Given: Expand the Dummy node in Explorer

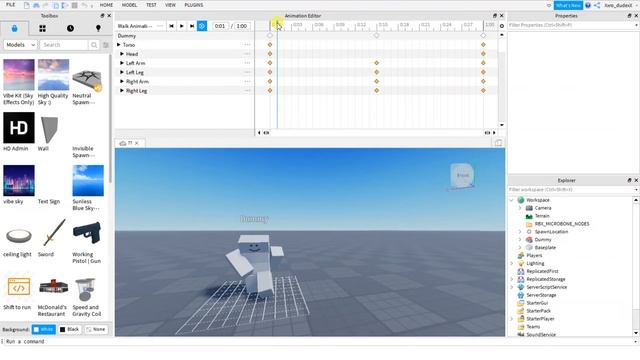Looking at the screenshot, I should pos(520,240).
